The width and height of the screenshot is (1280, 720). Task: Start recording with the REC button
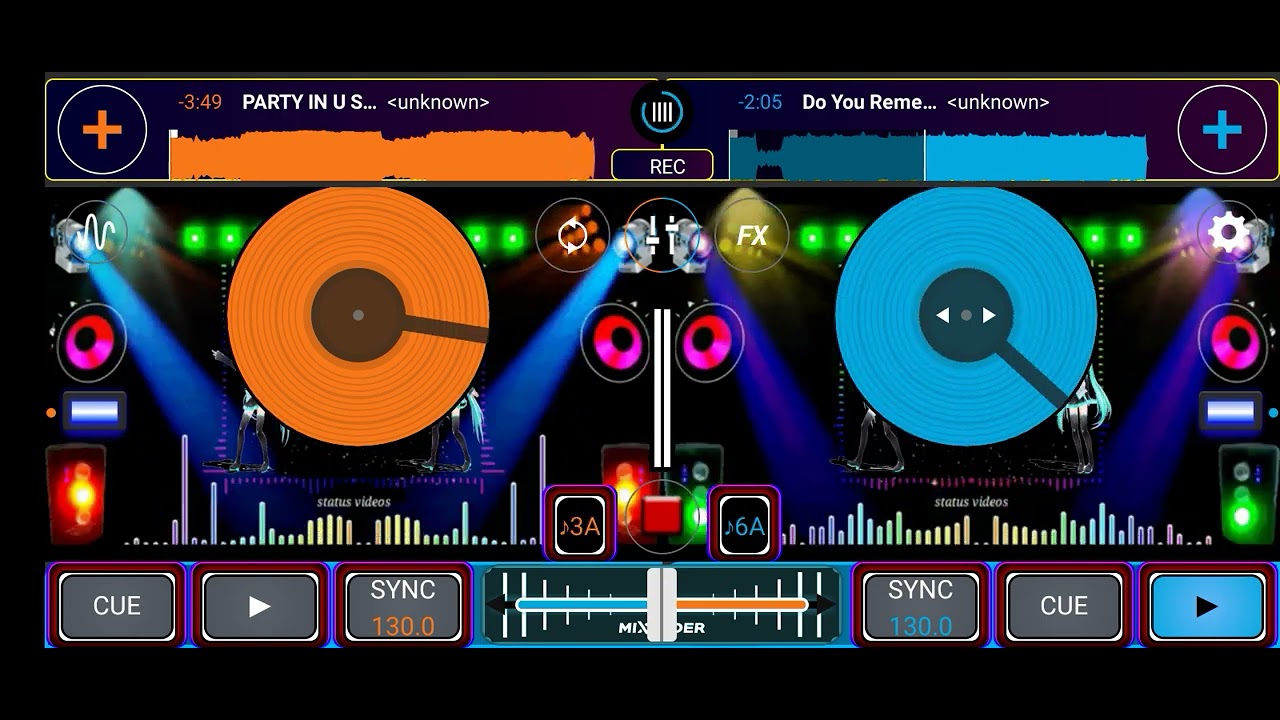coord(663,166)
